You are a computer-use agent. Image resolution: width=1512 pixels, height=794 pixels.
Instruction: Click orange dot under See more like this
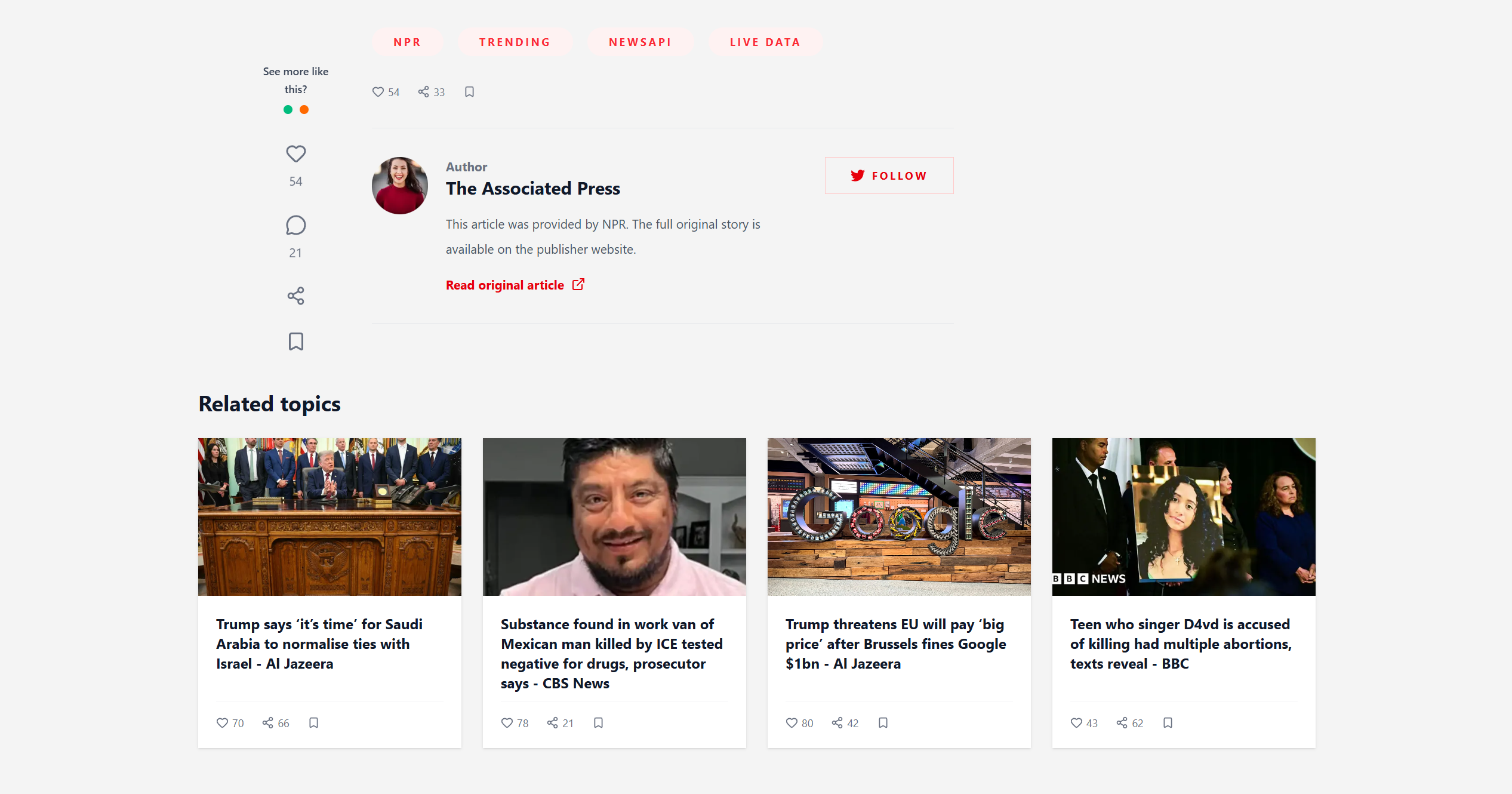[304, 109]
